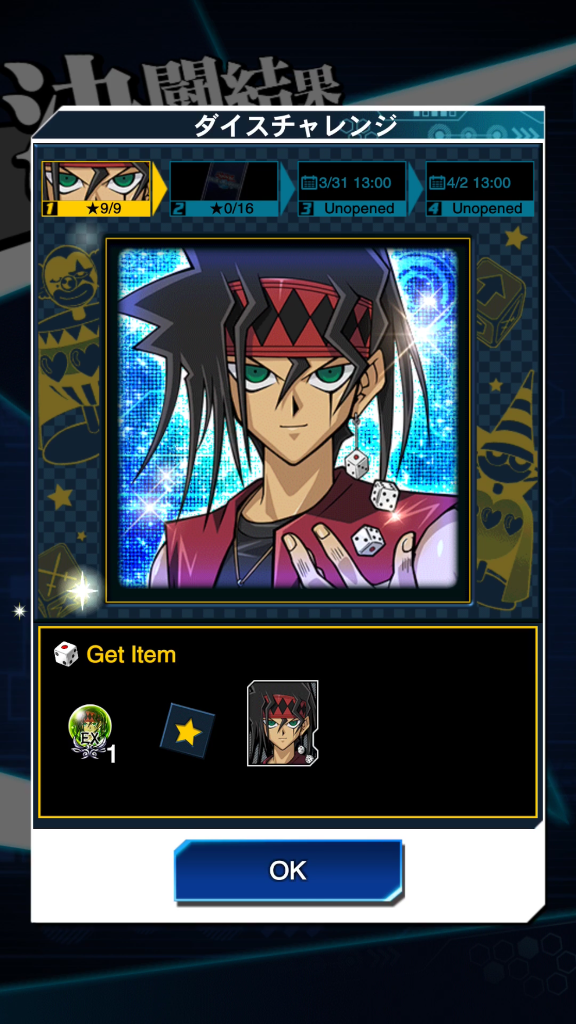Tap the OK button
The image size is (576, 1024).
click(288, 870)
